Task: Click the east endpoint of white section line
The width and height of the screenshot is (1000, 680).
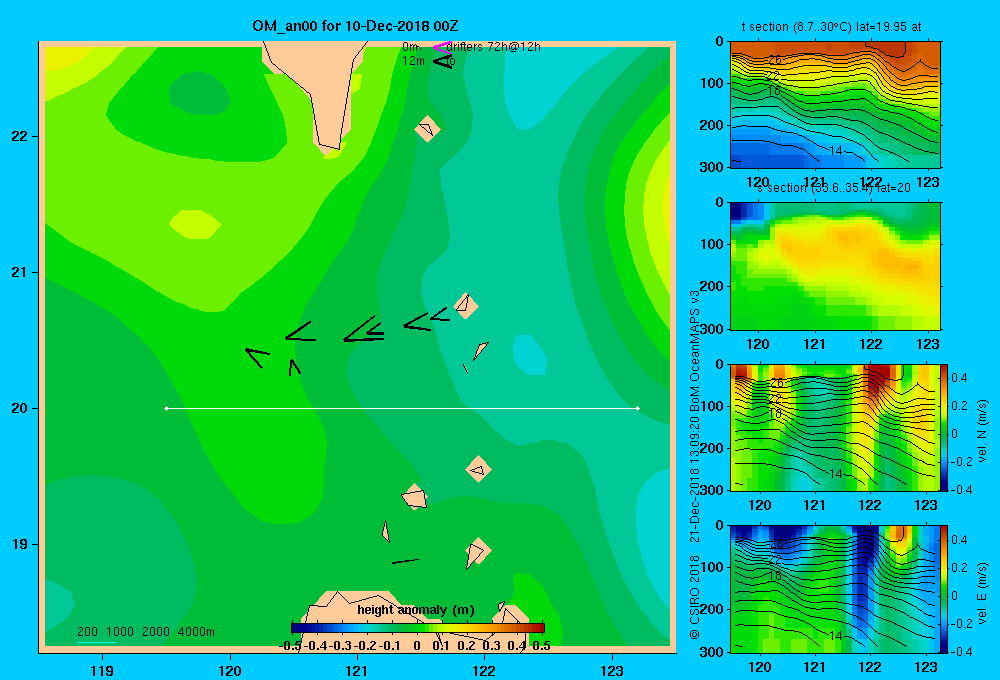Action: point(638,408)
